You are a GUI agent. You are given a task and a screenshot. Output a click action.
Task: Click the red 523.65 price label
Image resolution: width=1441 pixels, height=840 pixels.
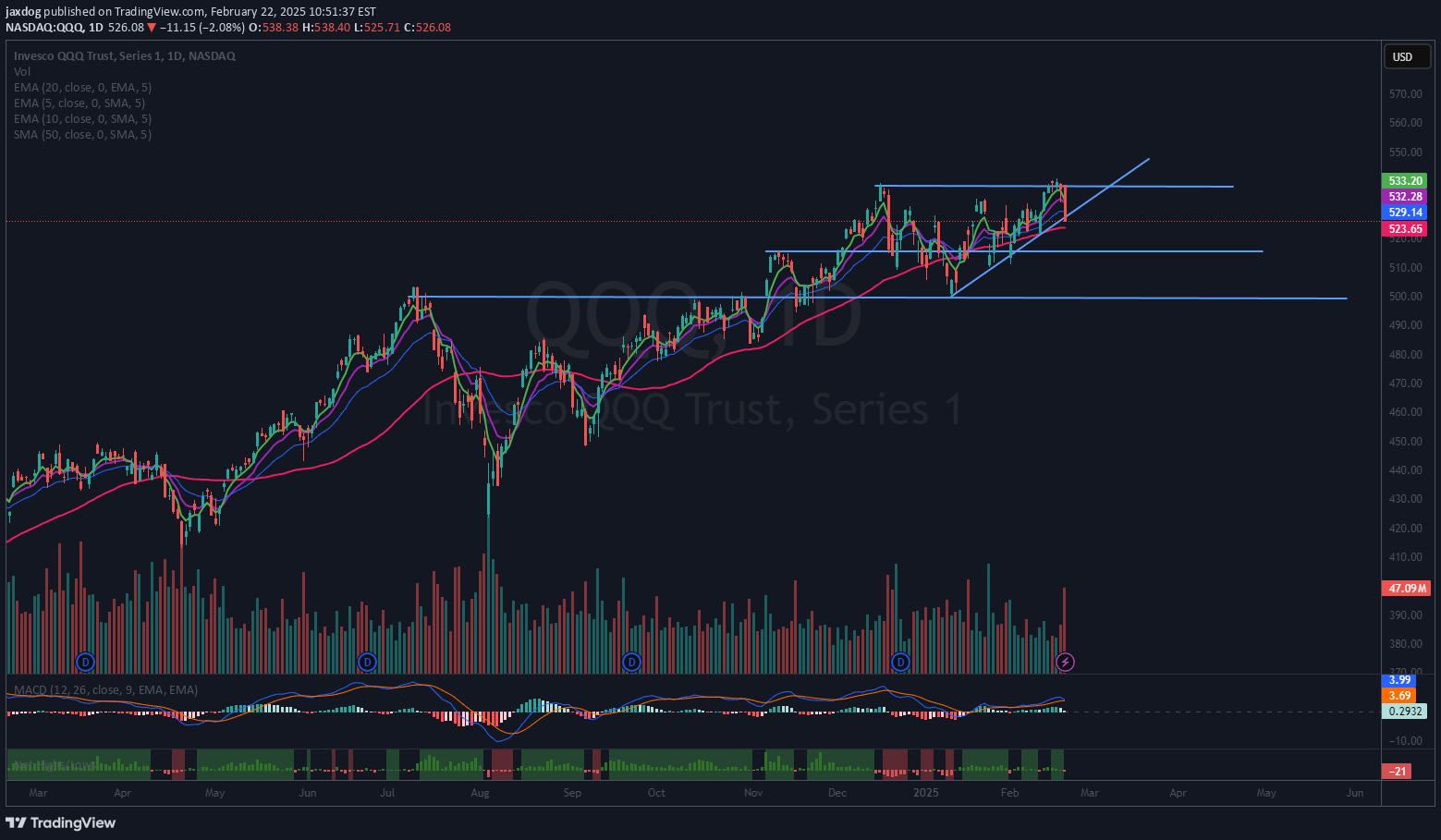1404,229
